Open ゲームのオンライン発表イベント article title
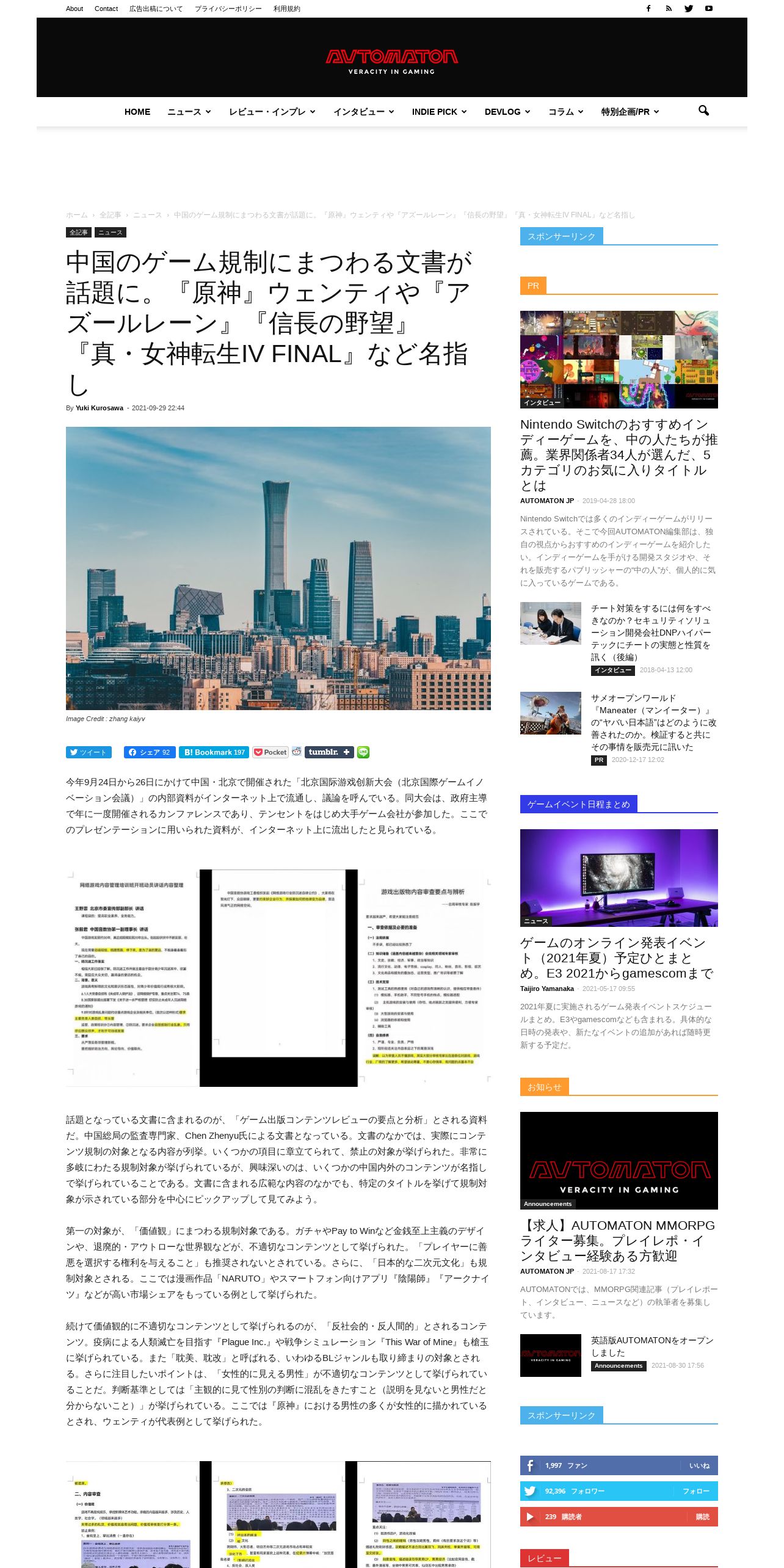This screenshot has width=784, height=1568. tap(617, 958)
